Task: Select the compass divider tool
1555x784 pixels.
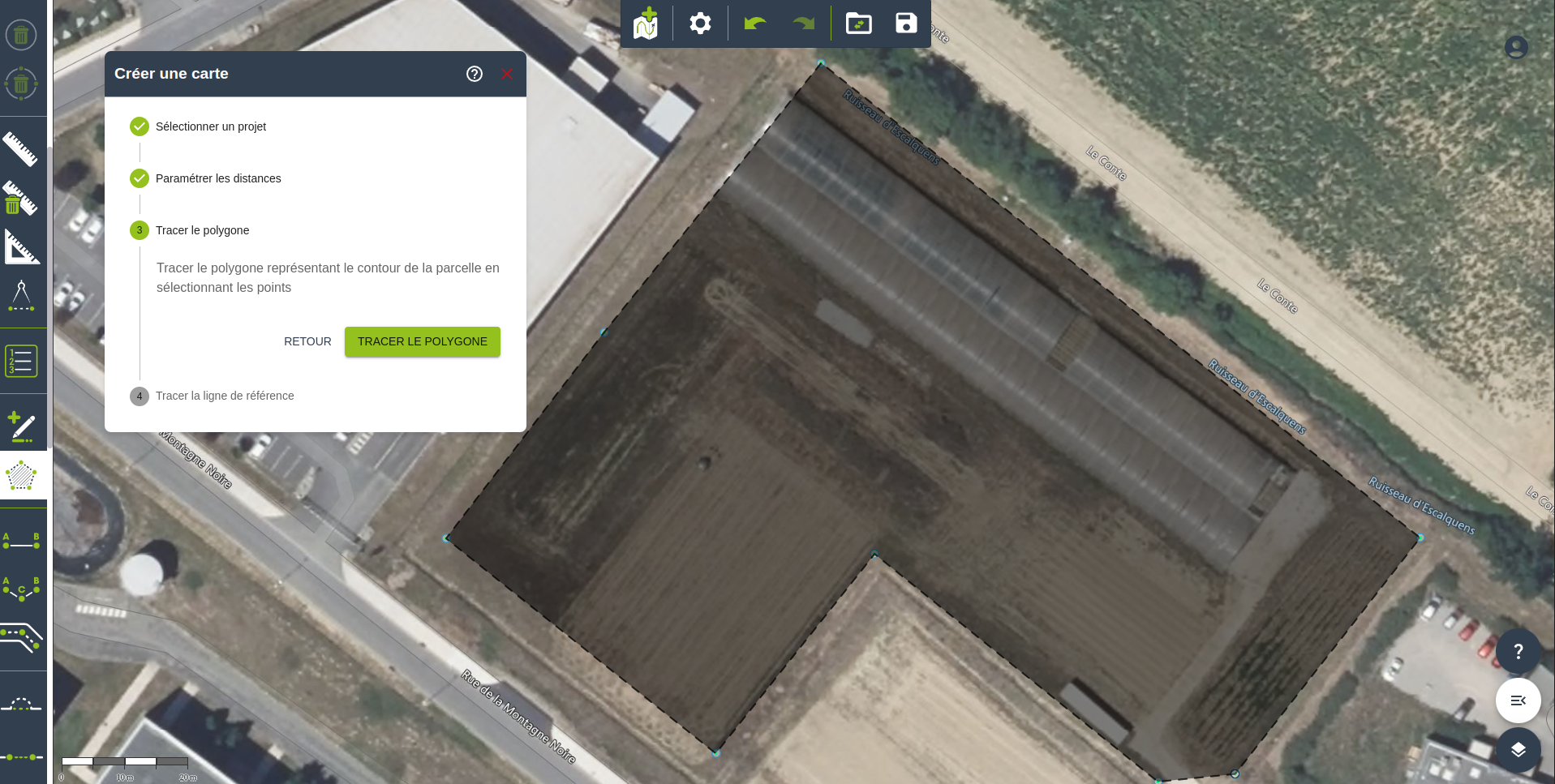Action: 21,296
